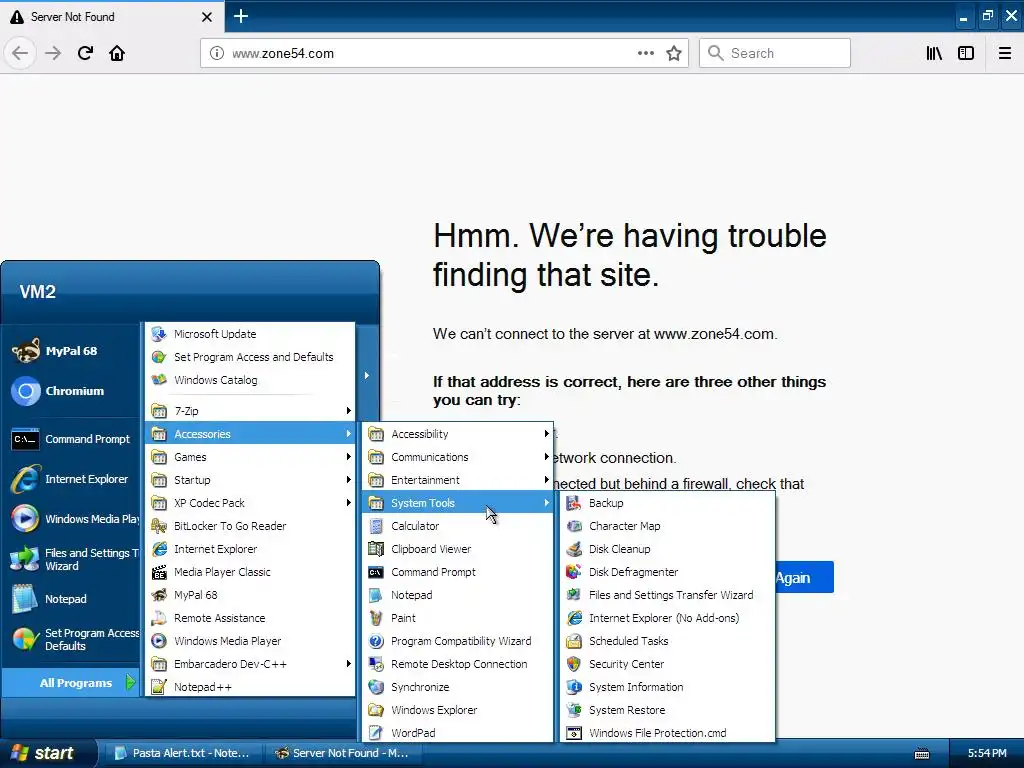Screen dimensions: 1024x768
Task: Open Security Center
Action: pyautogui.click(x=667, y=664)
